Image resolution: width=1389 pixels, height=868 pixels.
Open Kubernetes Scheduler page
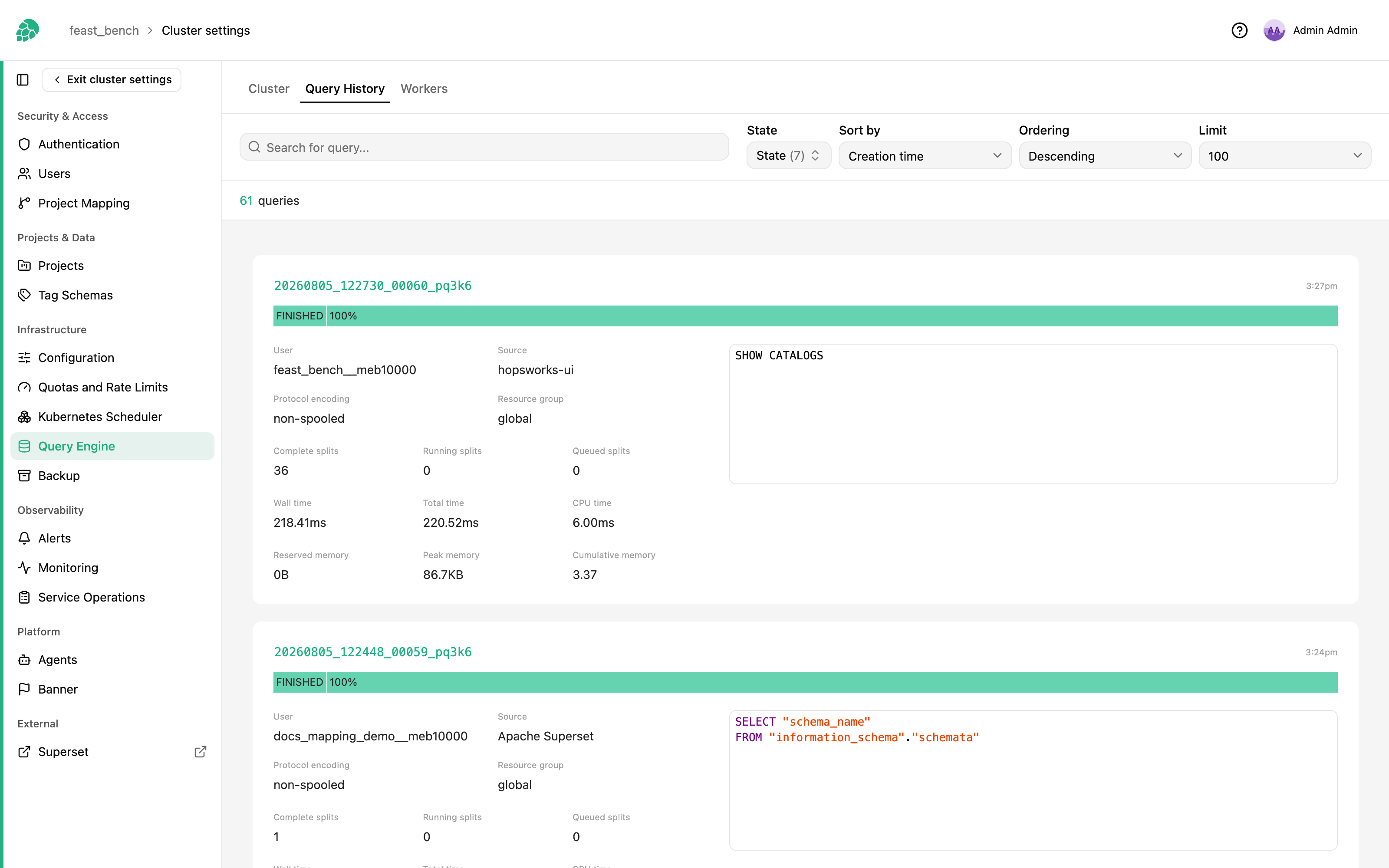[112, 417]
